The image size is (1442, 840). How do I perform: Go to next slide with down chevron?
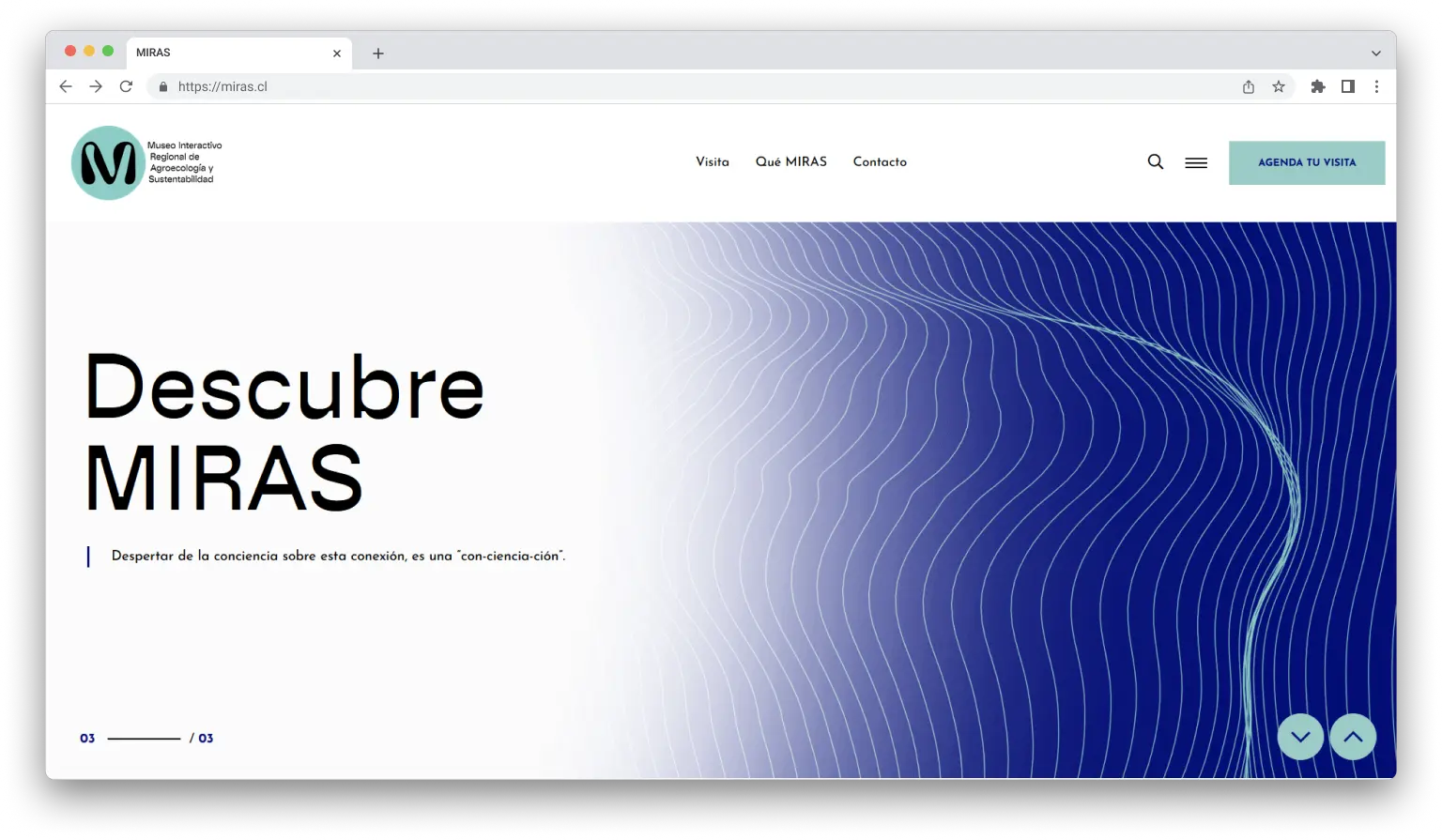1300,737
